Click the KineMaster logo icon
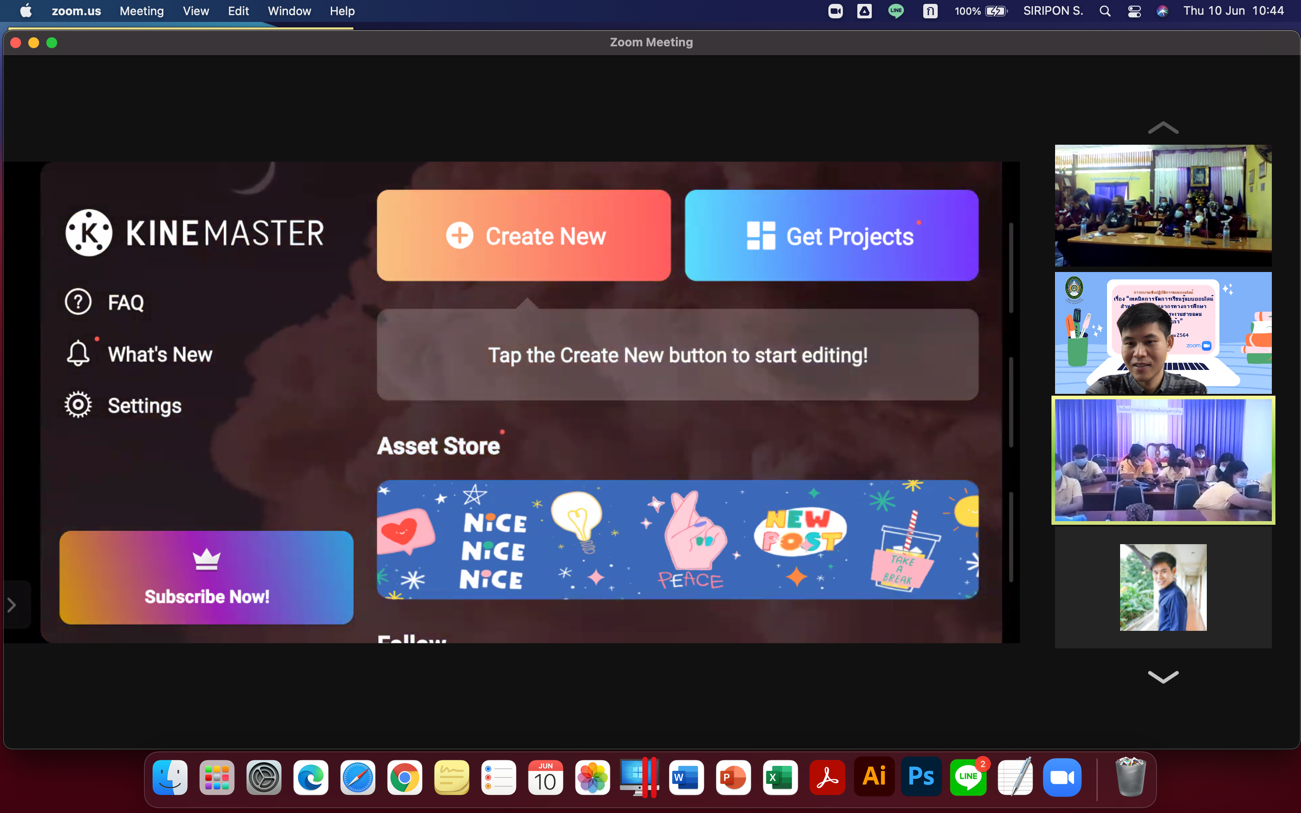The width and height of the screenshot is (1301, 813). click(89, 233)
